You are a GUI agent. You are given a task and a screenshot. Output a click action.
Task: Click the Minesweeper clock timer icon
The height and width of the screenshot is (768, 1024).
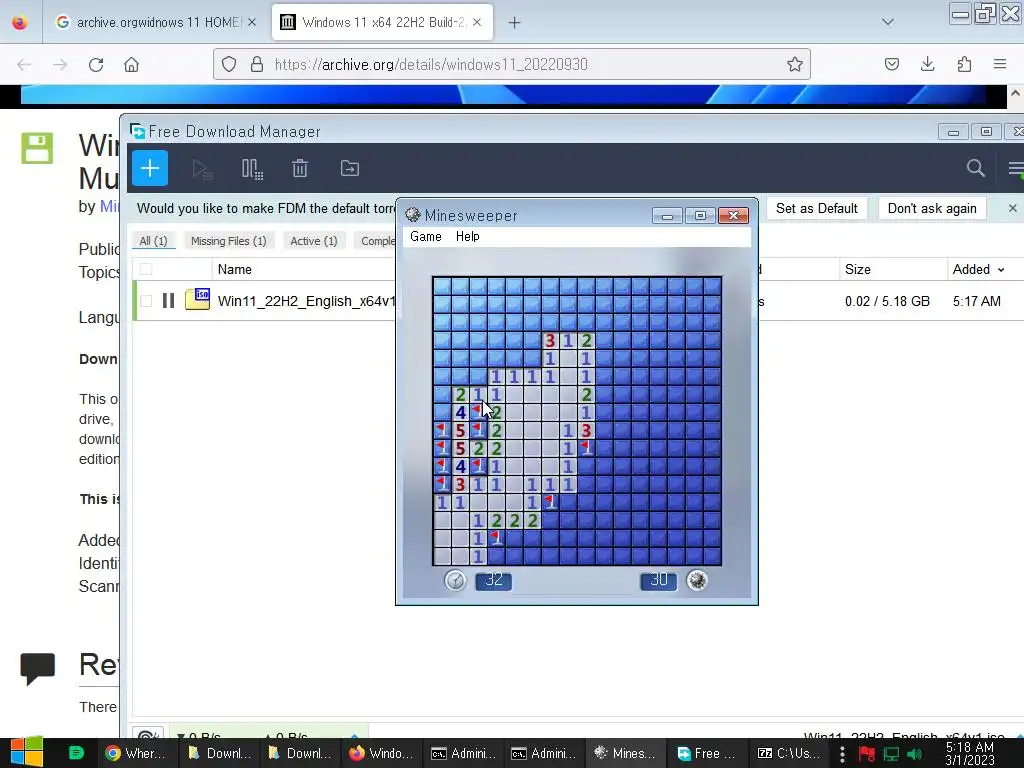point(455,580)
